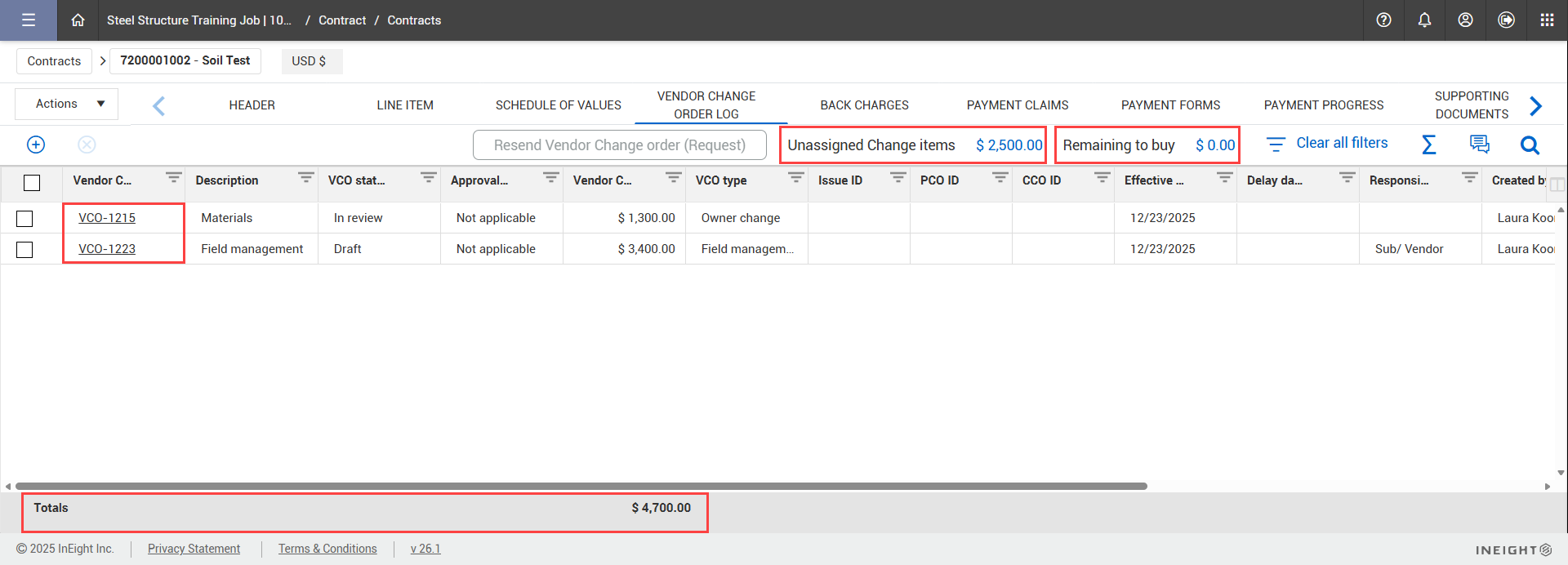Open the VCO type column filter
1568x565 pixels.
pyautogui.click(x=795, y=177)
